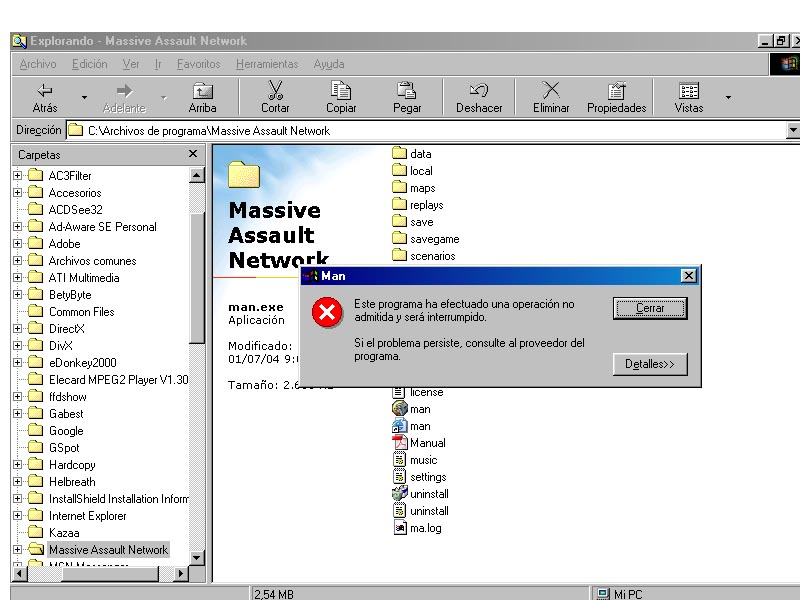Viewport: 800px width, 600px height.
Task: Click the red error icon in Man dialog
Action: (327, 312)
